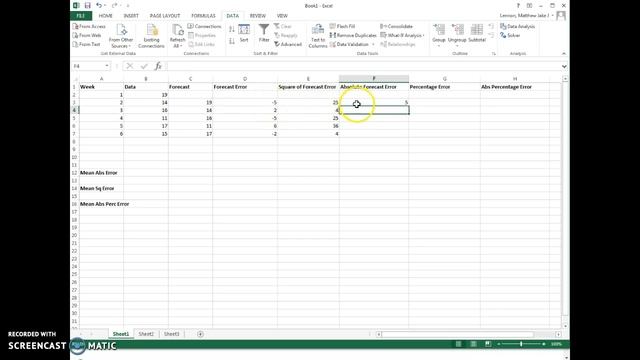
Task: Open the Outline dialog launcher
Action: (494, 53)
